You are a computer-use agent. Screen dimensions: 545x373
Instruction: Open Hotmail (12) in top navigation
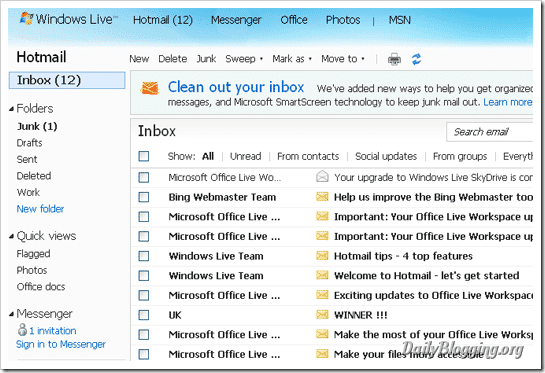click(x=163, y=20)
